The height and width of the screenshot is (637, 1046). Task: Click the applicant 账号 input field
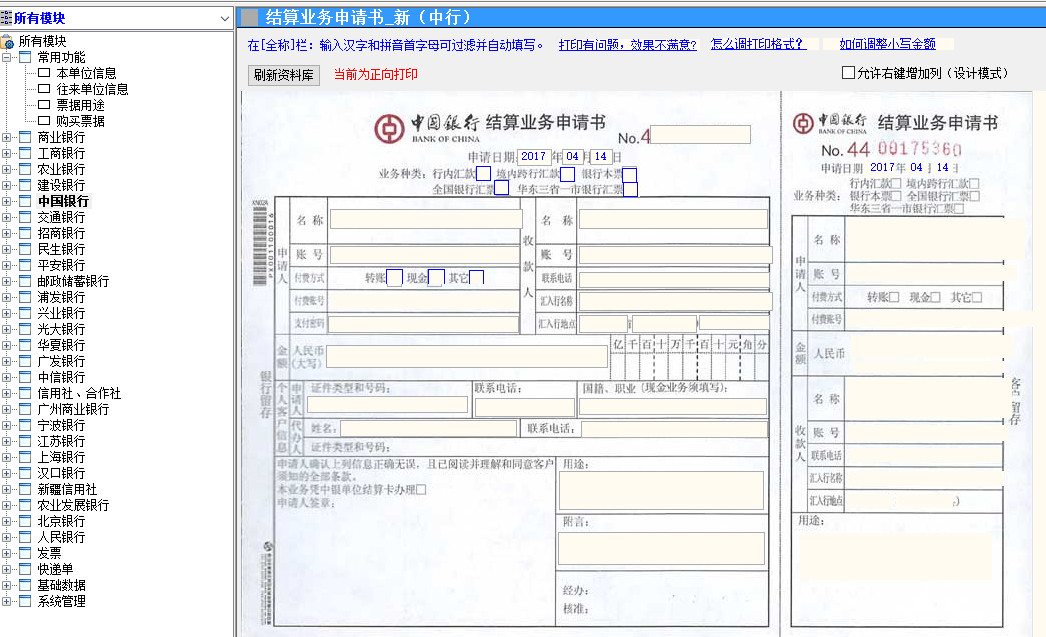point(425,255)
